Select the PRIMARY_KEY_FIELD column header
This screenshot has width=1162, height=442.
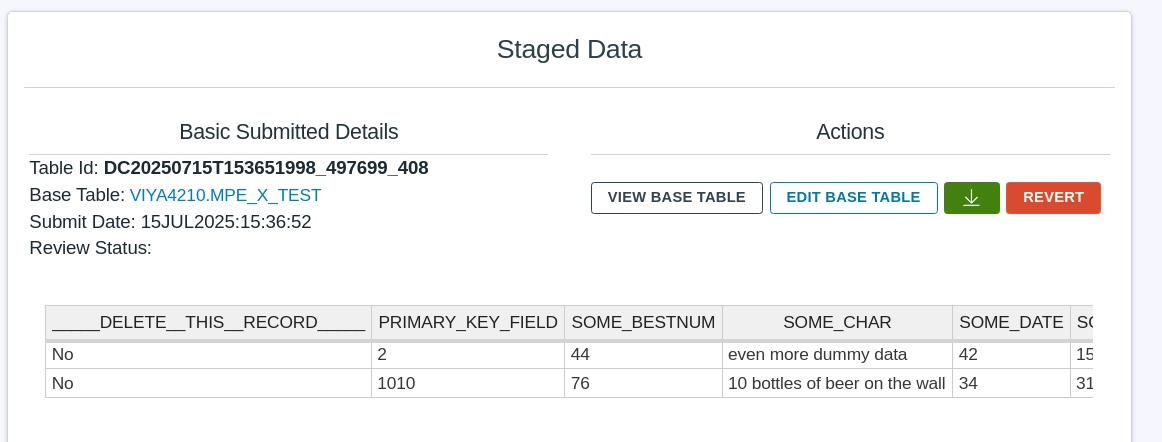(x=467, y=322)
